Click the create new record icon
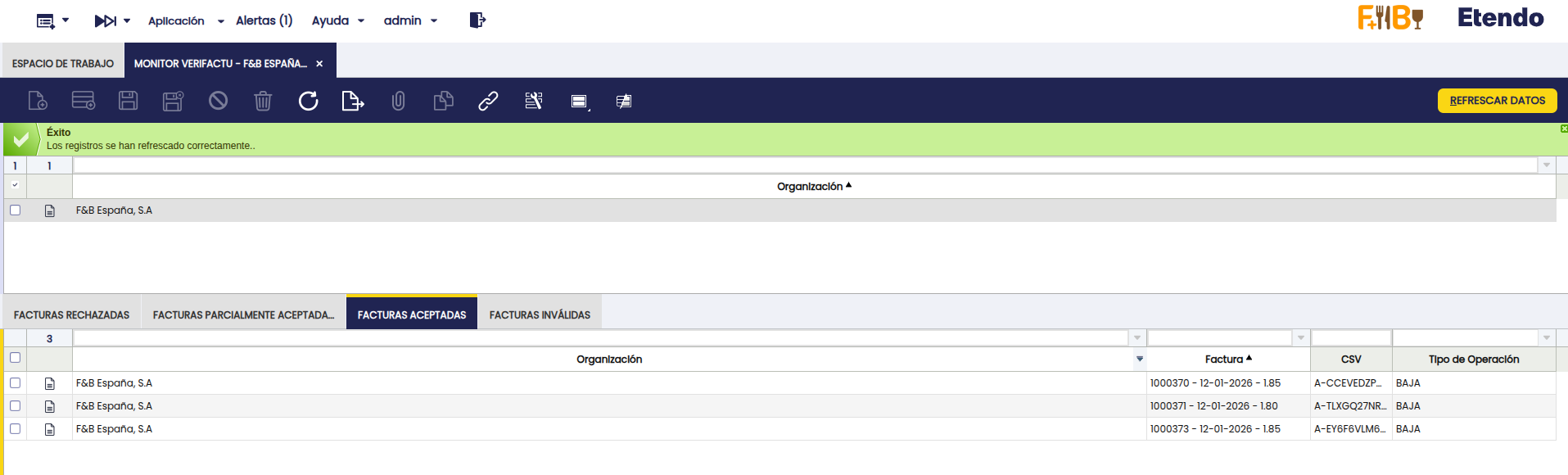 point(38,101)
